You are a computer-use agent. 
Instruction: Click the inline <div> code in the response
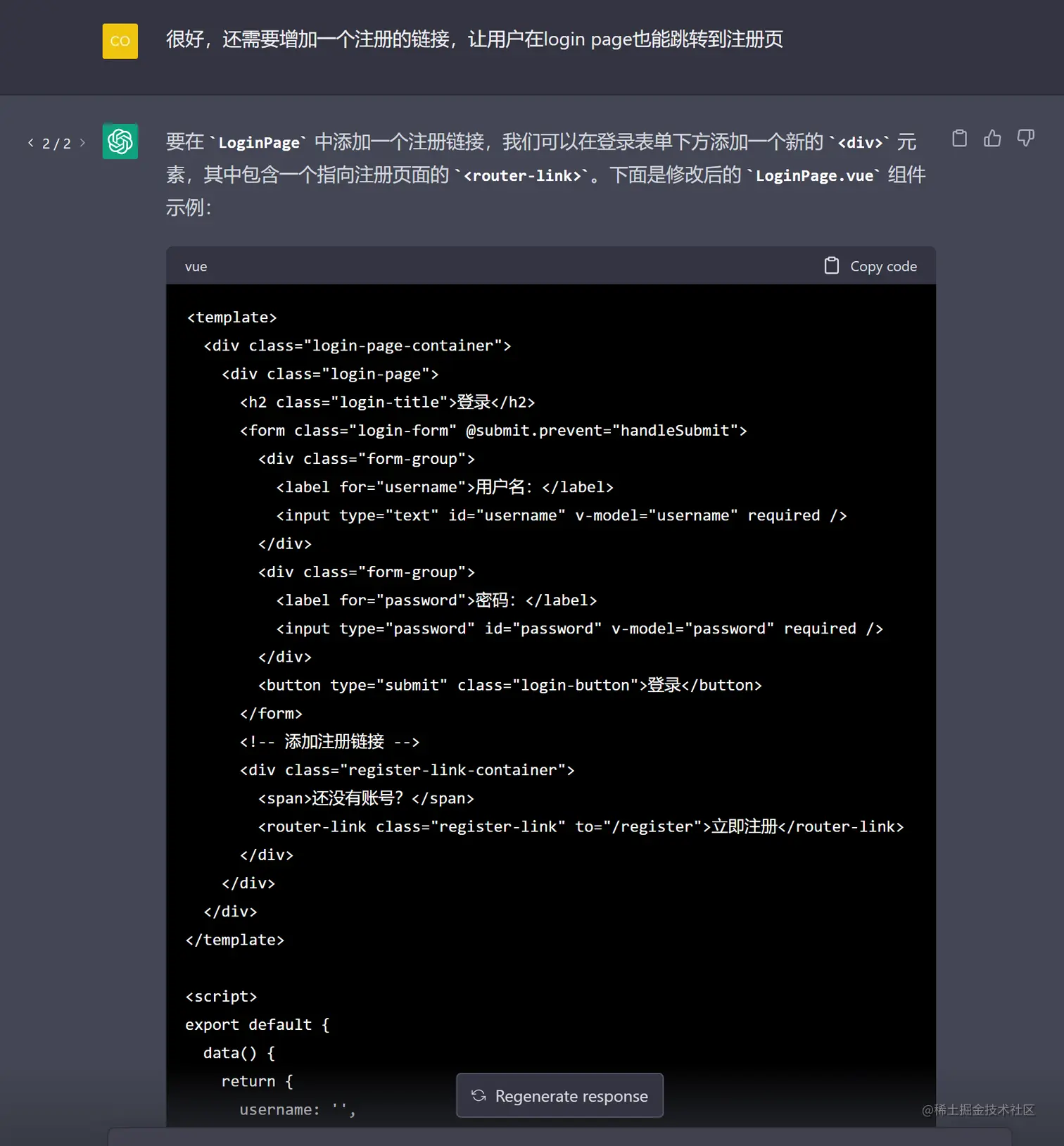coord(860,143)
